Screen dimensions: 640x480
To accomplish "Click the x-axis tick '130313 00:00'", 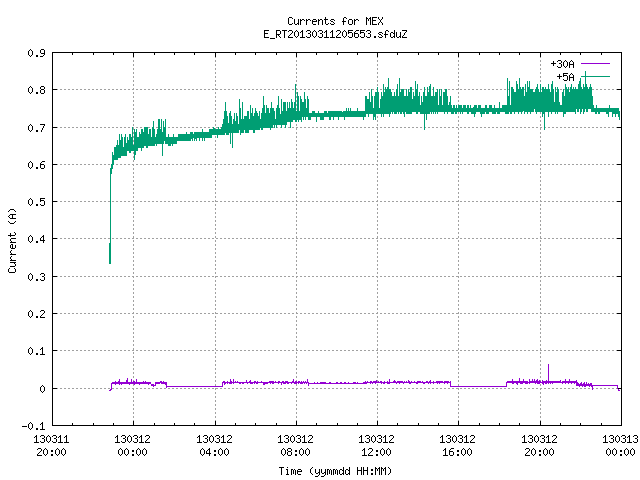I will pos(620,446).
